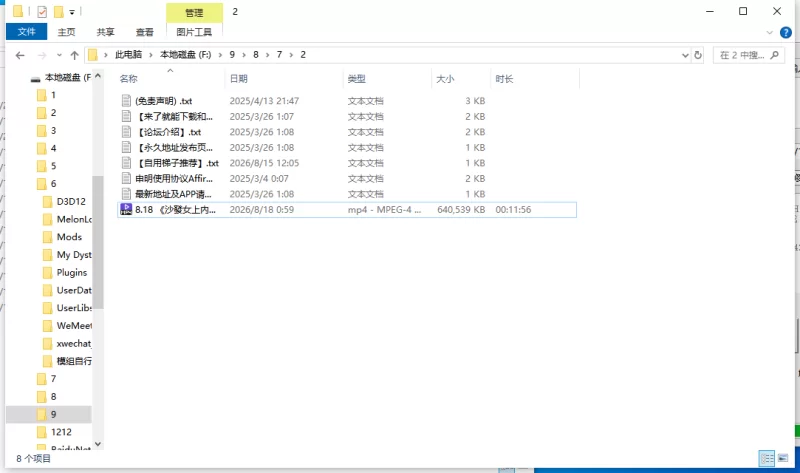Open Help via the question mark icon
This screenshot has height=473, width=800.
(x=786, y=32)
